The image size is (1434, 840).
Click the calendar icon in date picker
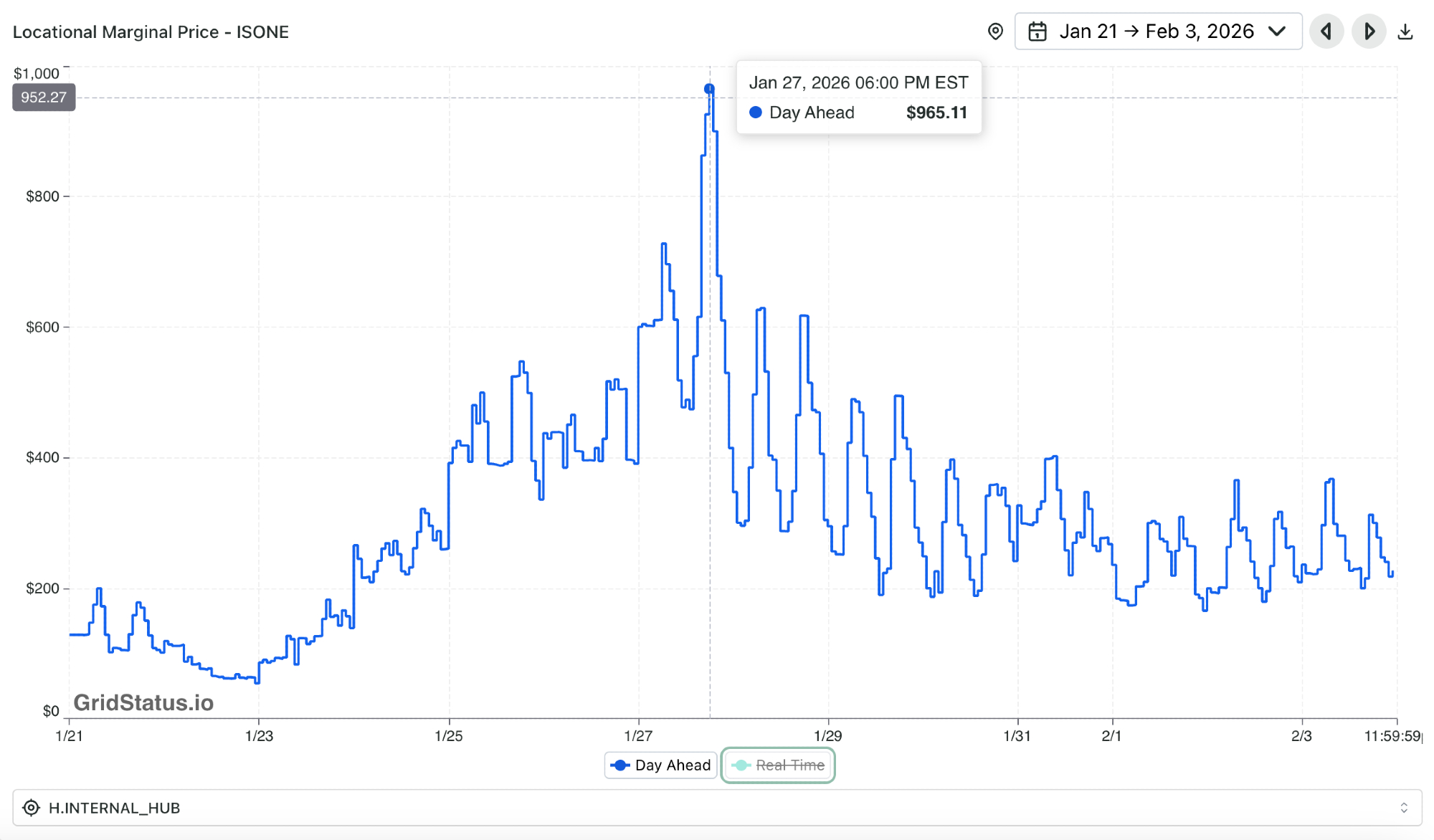tap(1037, 32)
